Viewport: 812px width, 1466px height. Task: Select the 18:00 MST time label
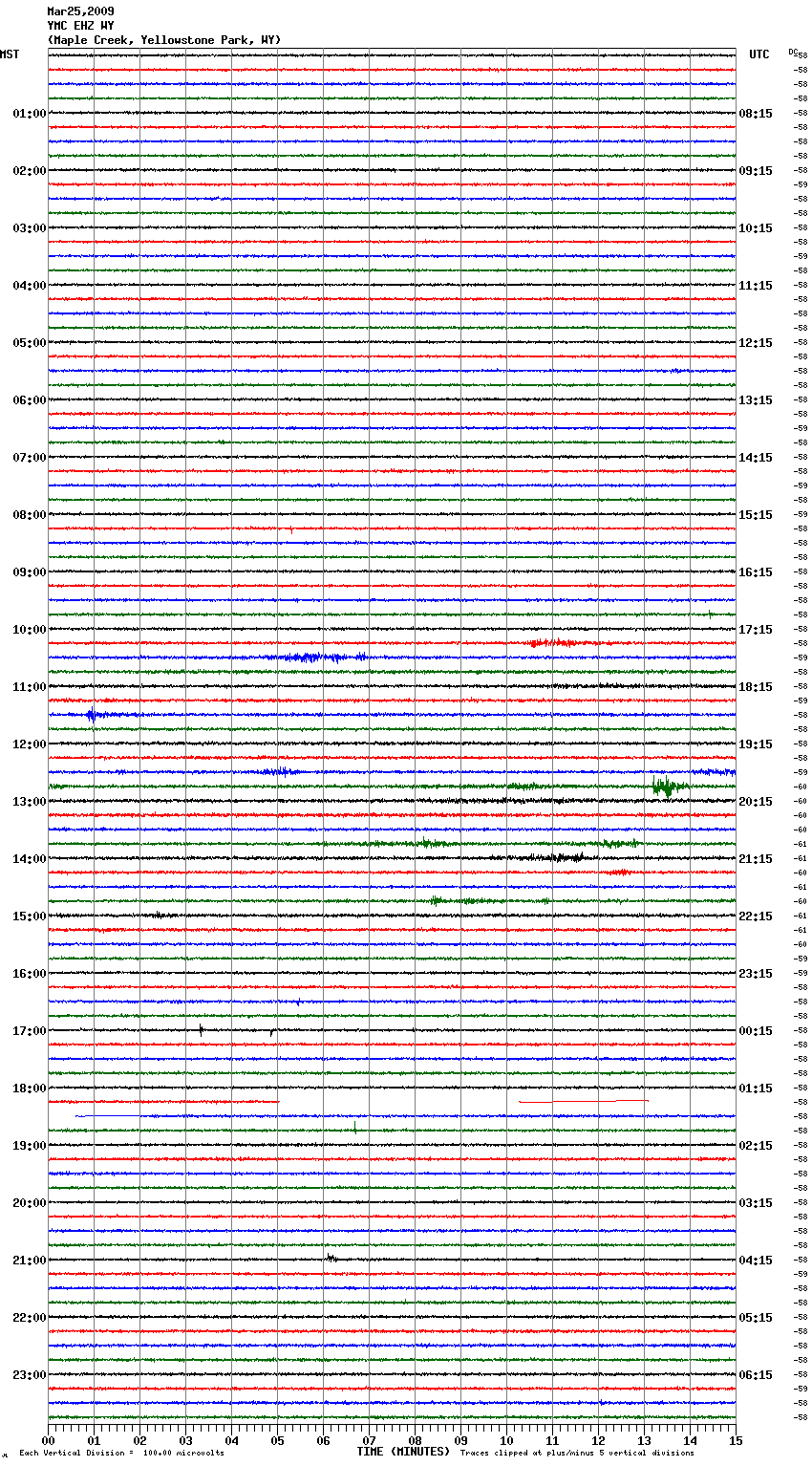pos(30,1089)
